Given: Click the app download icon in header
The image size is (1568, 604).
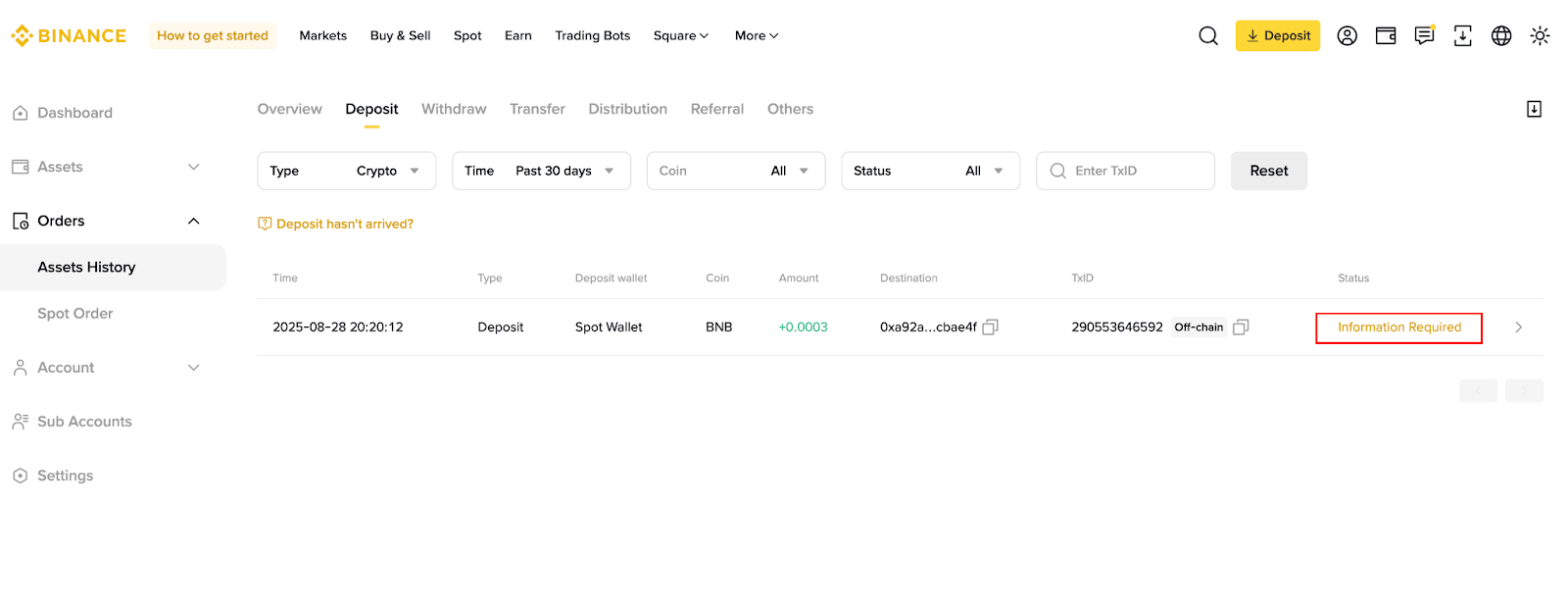Looking at the screenshot, I should click(x=1462, y=36).
